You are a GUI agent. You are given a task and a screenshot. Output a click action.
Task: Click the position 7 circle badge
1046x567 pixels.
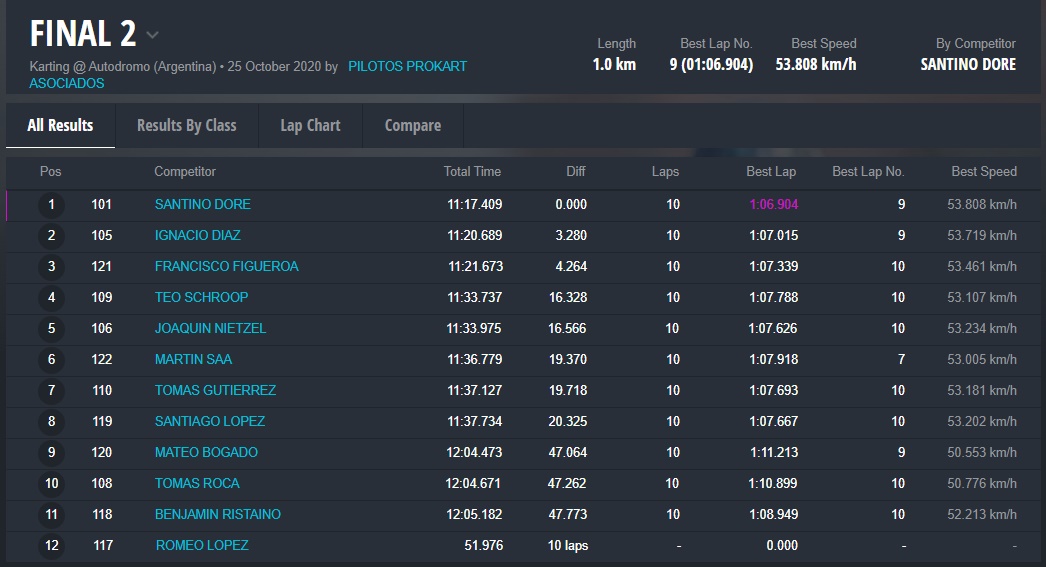click(51, 391)
